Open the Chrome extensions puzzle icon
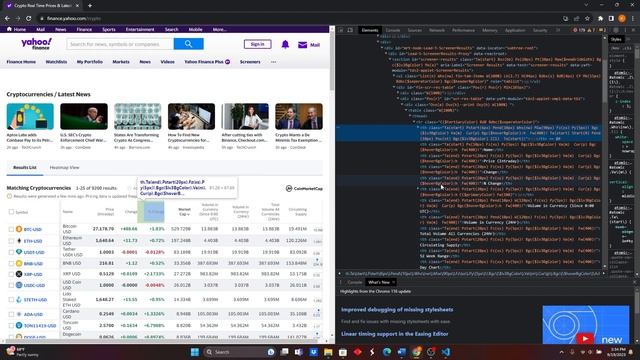This screenshot has width=640, height=360. click(600, 18)
